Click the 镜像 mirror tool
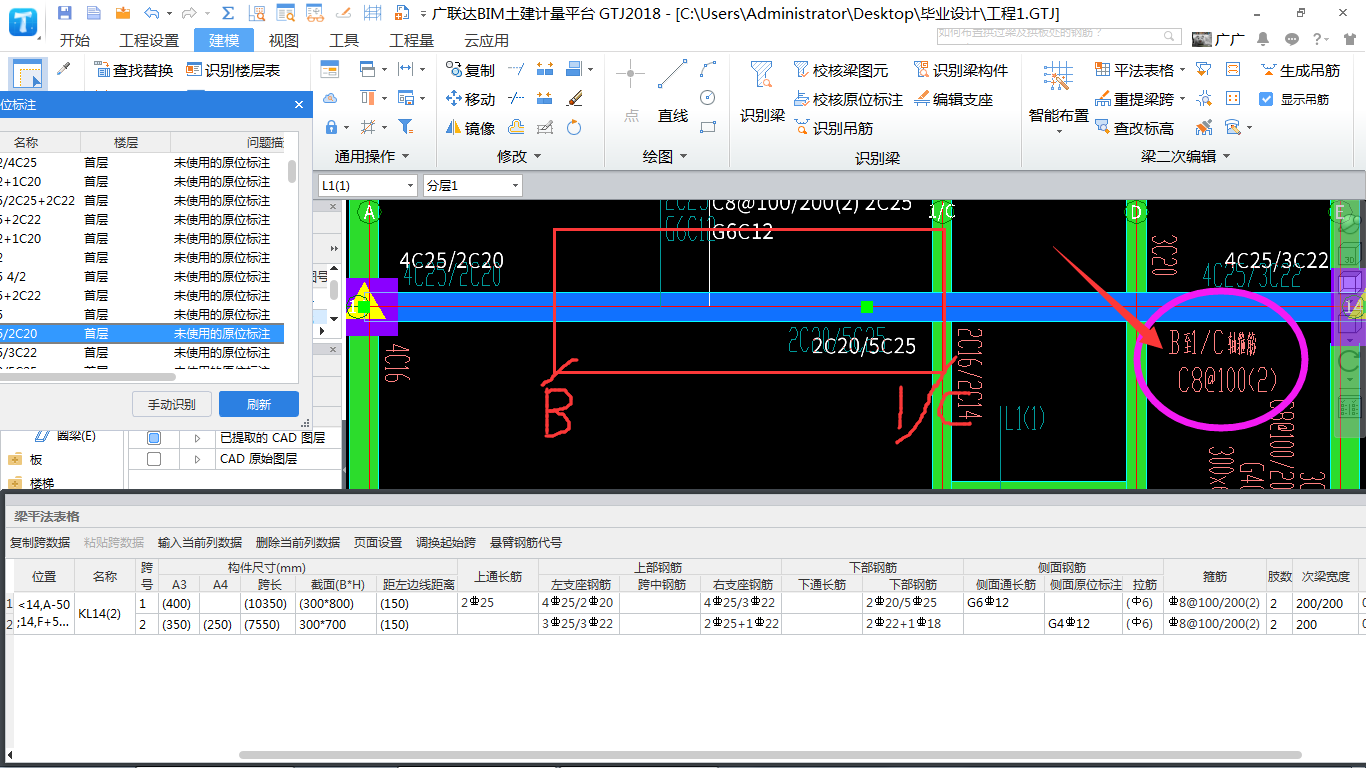 pyautogui.click(x=469, y=128)
